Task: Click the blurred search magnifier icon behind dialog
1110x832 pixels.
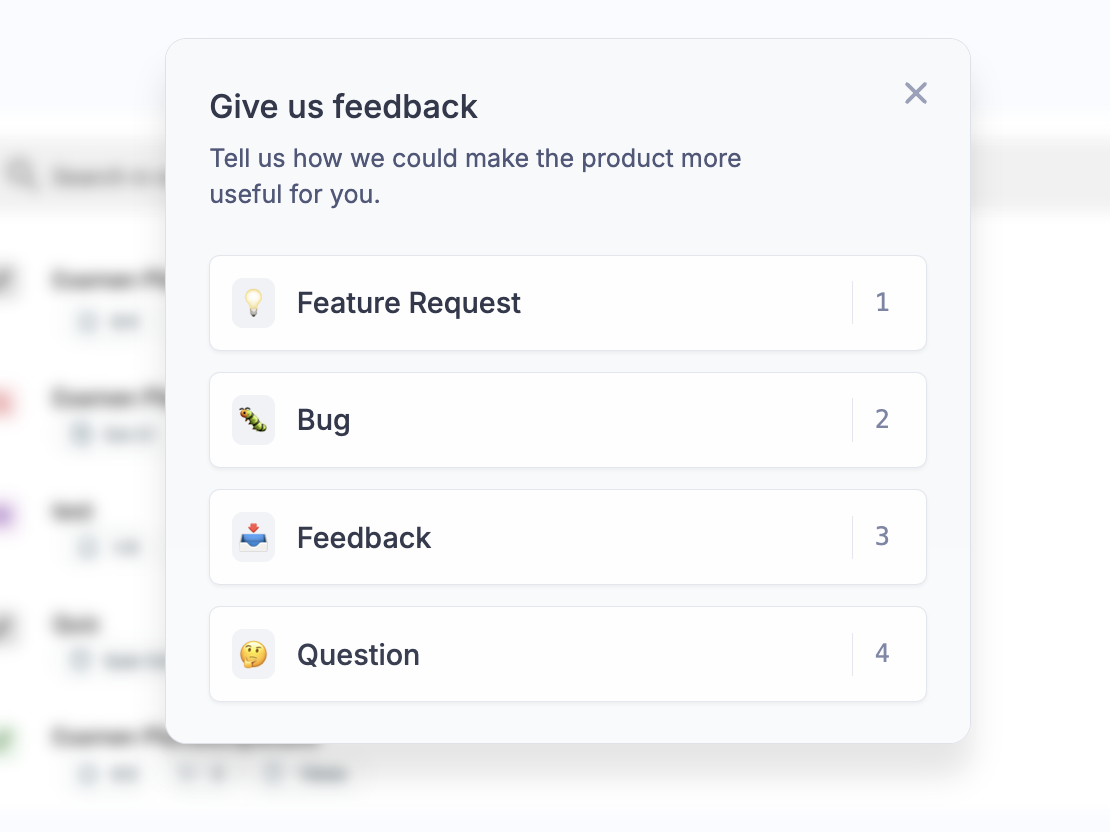Action: 20,174
